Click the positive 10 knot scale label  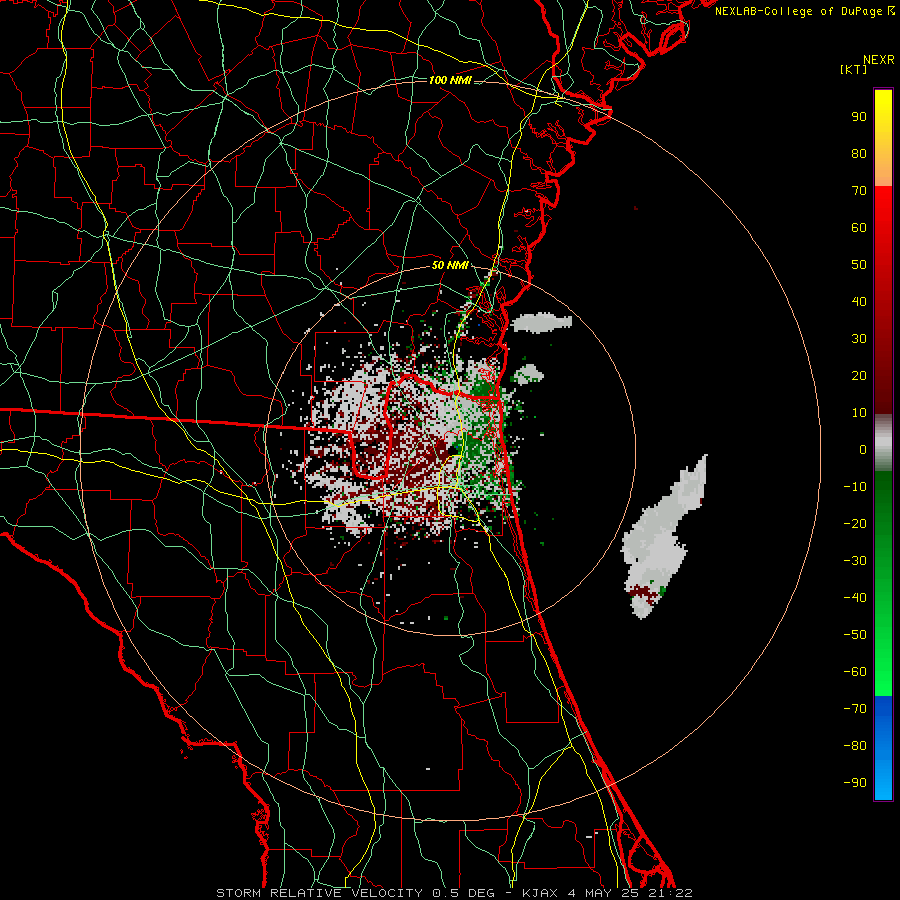(x=859, y=413)
